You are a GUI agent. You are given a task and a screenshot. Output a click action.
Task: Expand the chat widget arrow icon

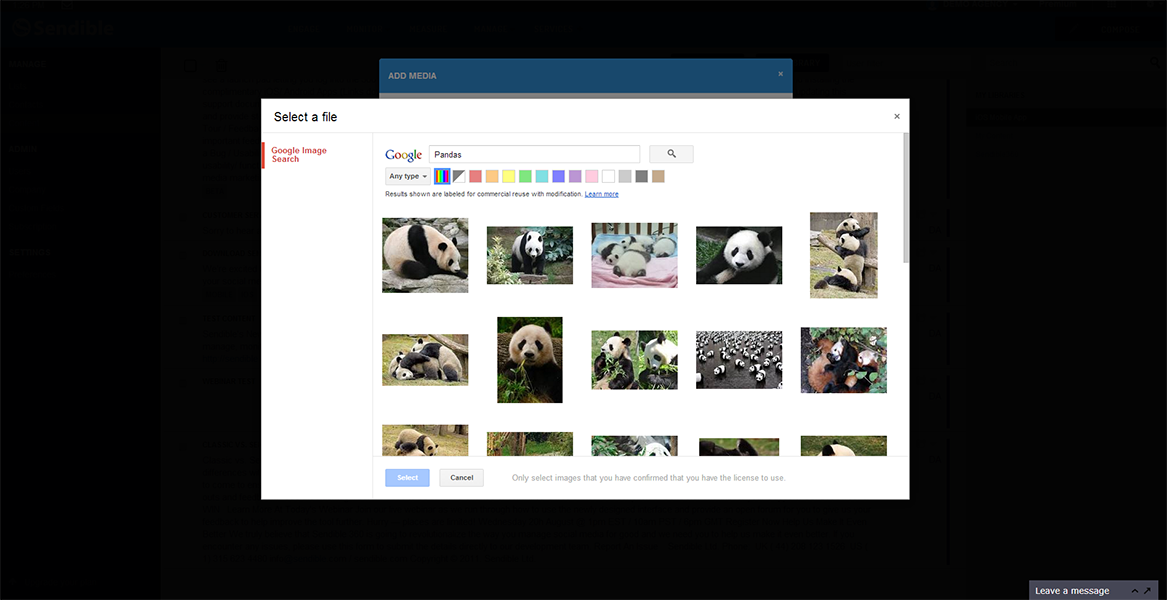[x=1146, y=590]
